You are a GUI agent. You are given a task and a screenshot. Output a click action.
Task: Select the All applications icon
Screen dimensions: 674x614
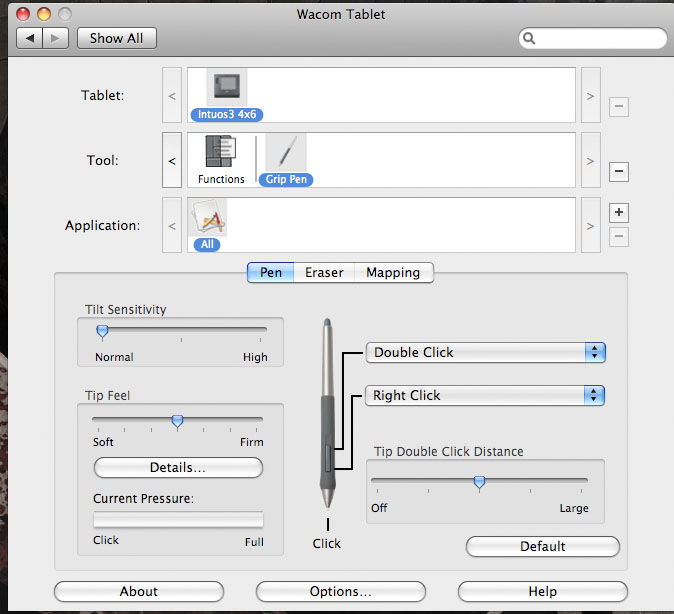coord(208,217)
